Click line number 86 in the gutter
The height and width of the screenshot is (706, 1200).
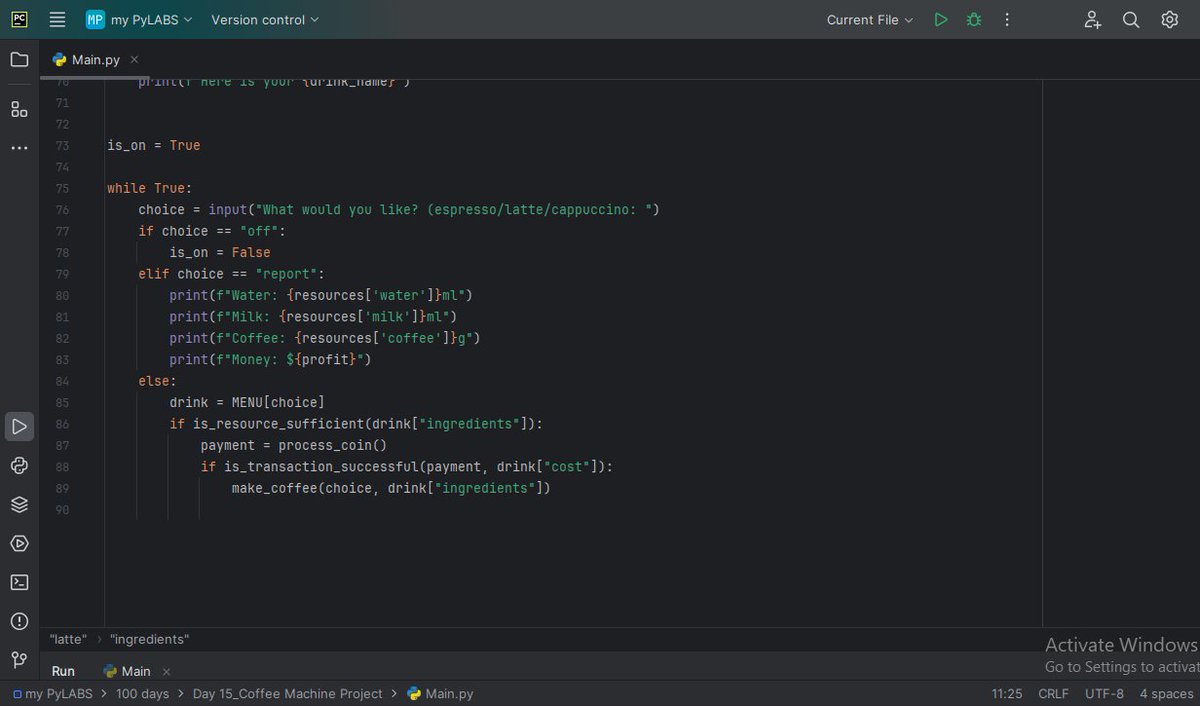tap(62, 424)
